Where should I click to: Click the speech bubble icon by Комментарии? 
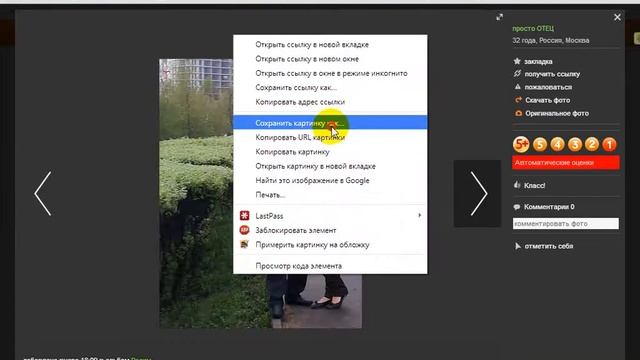[517, 207]
